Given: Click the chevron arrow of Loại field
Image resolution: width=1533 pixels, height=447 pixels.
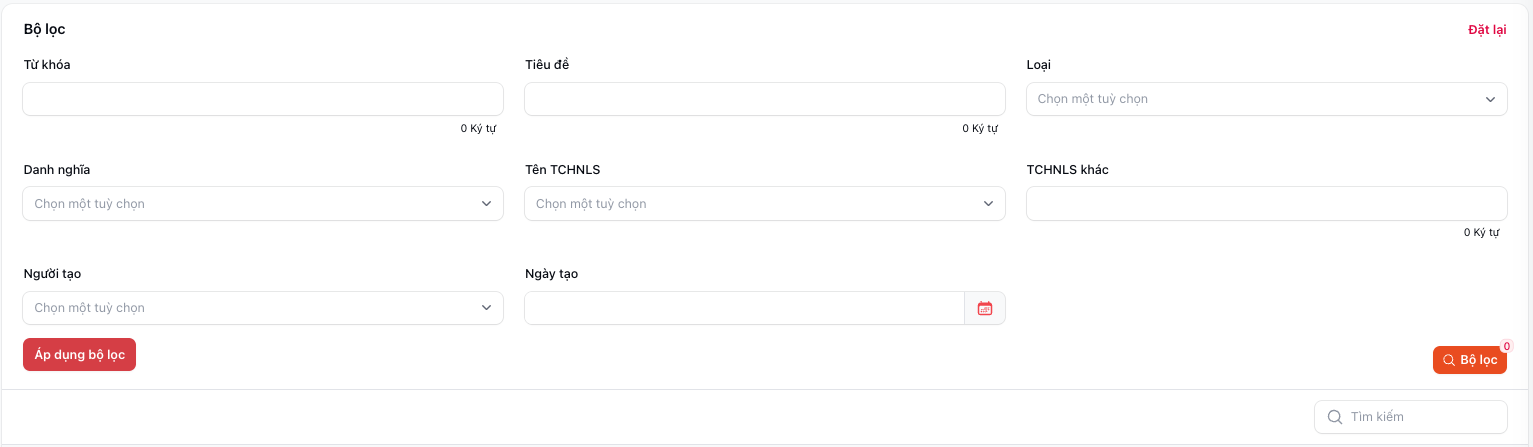Looking at the screenshot, I should (1490, 99).
